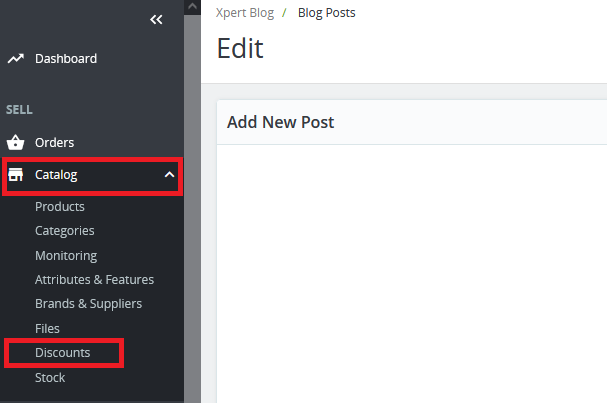Image resolution: width=607 pixels, height=403 pixels.
Task: Open the Discounts page
Action: point(62,353)
